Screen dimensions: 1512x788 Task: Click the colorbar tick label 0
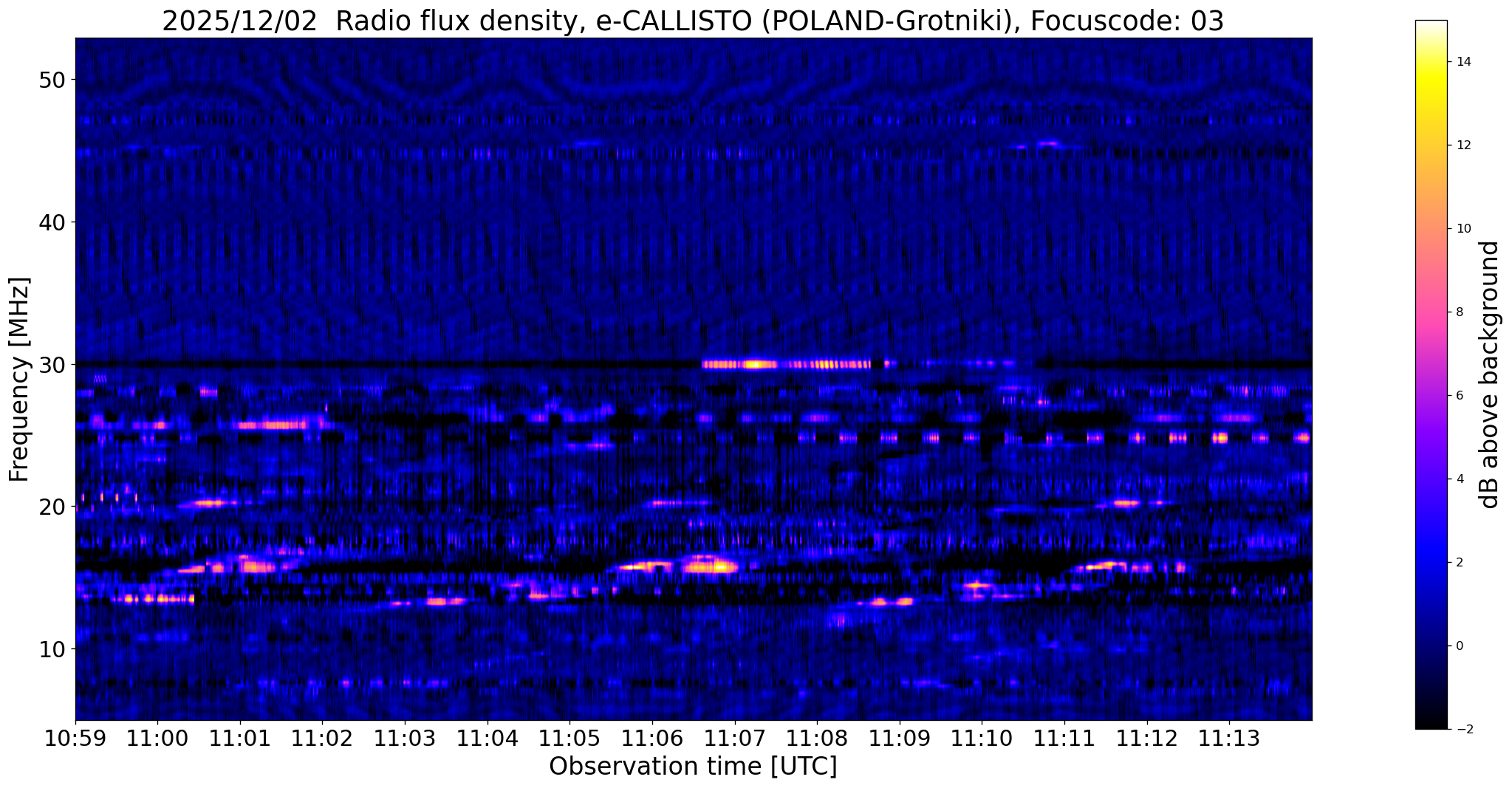pos(1459,646)
